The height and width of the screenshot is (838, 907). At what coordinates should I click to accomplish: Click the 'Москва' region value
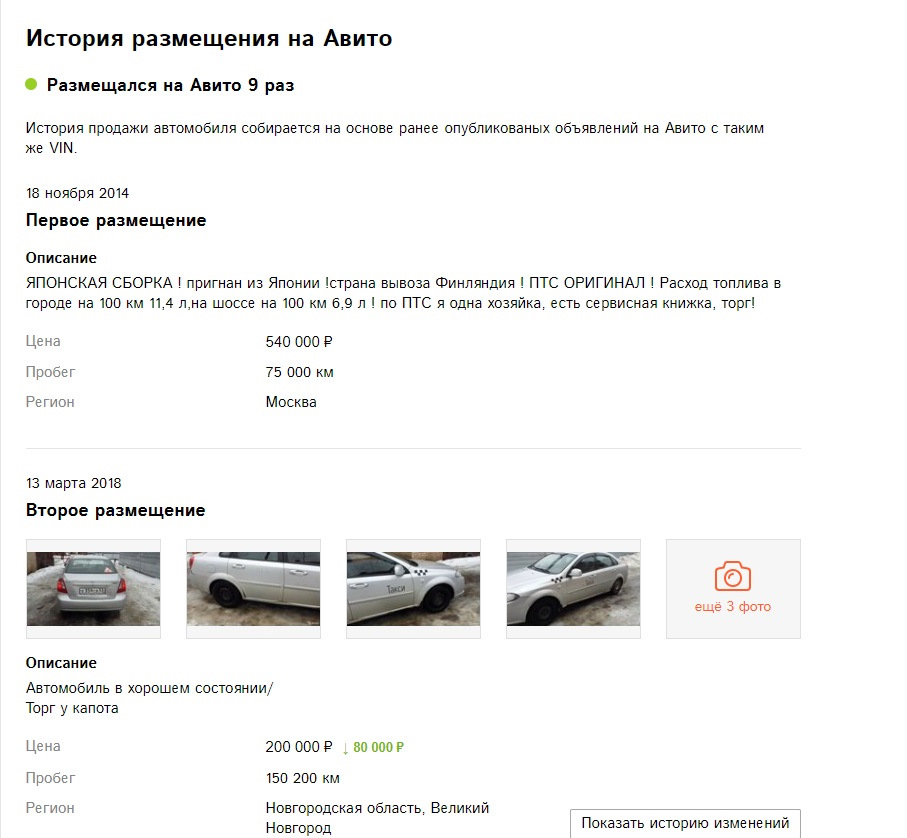291,402
